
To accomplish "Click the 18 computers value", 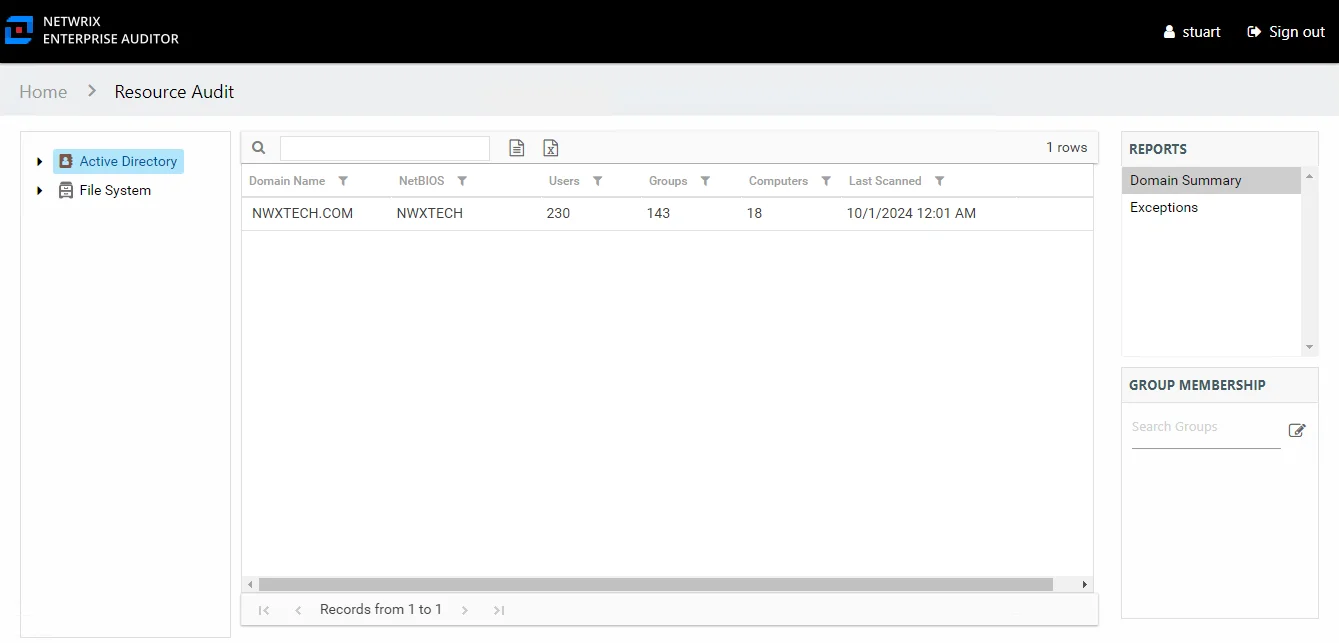I will click(754, 213).
